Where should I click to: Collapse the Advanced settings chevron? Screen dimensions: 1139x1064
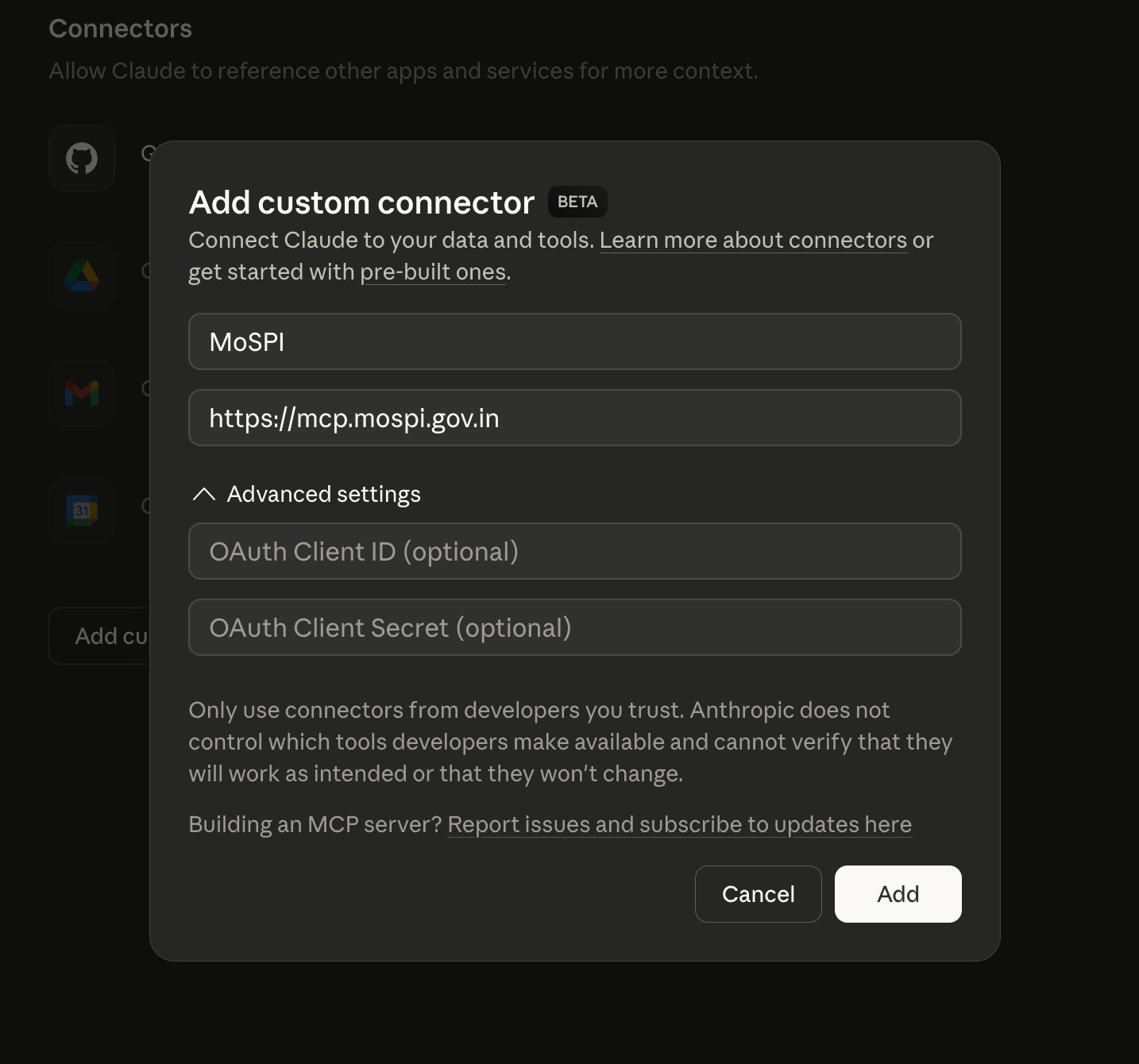[204, 495]
